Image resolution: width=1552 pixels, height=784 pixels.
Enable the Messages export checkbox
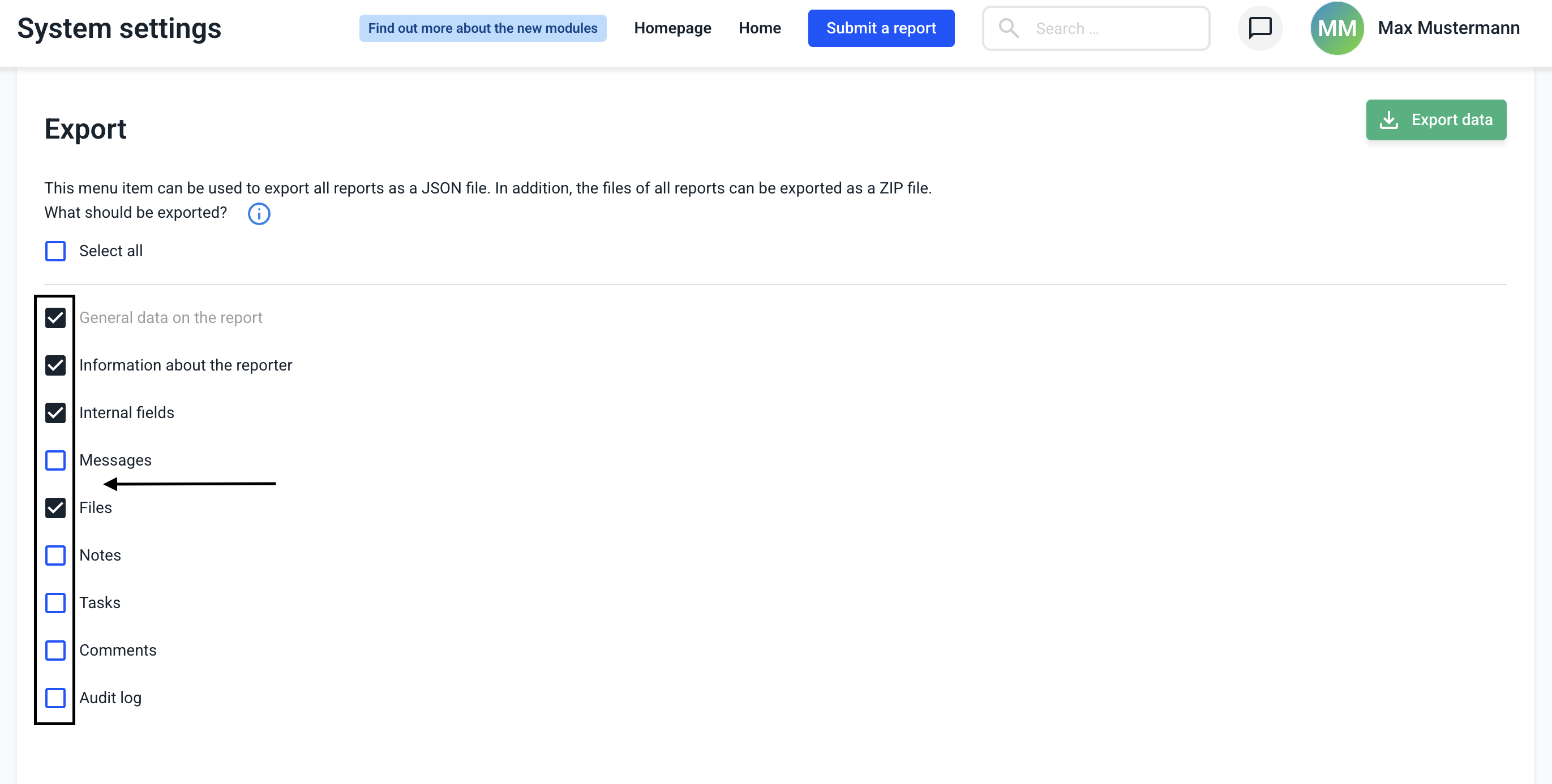click(55, 460)
